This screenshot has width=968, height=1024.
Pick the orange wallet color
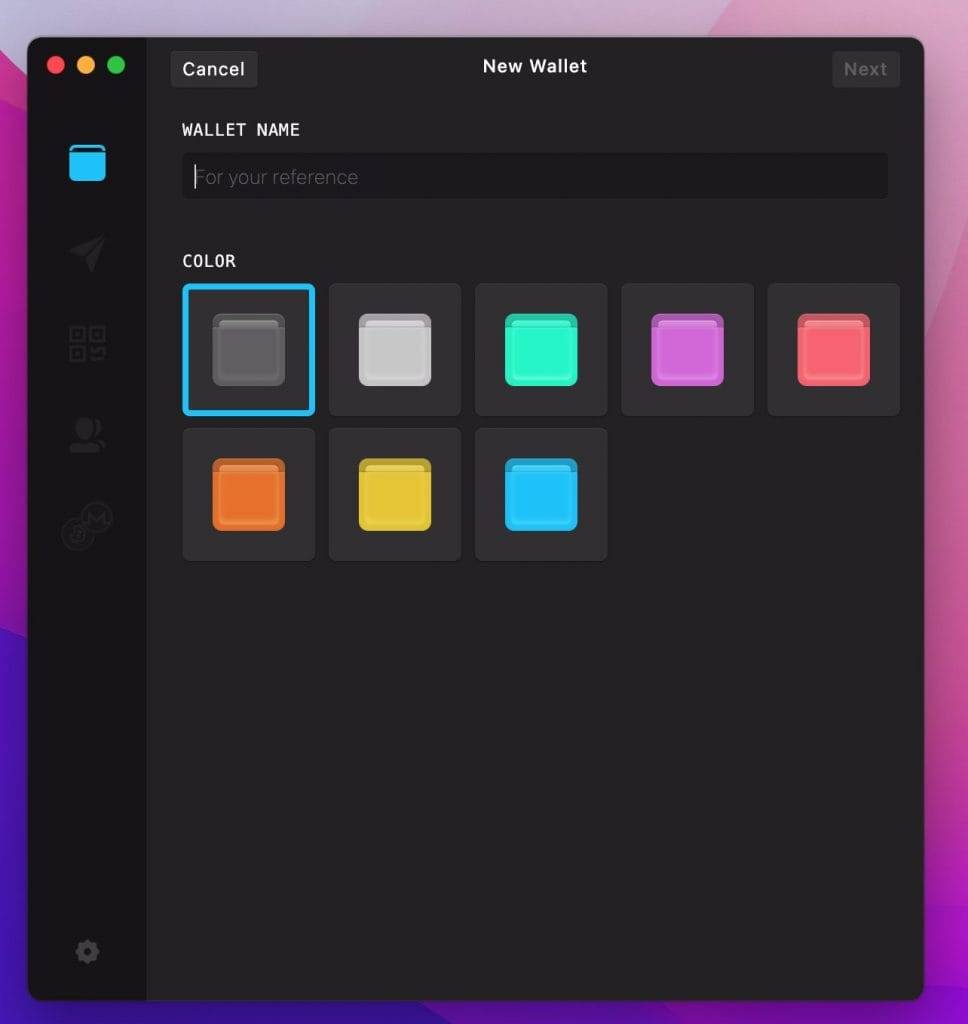pyautogui.click(x=249, y=494)
